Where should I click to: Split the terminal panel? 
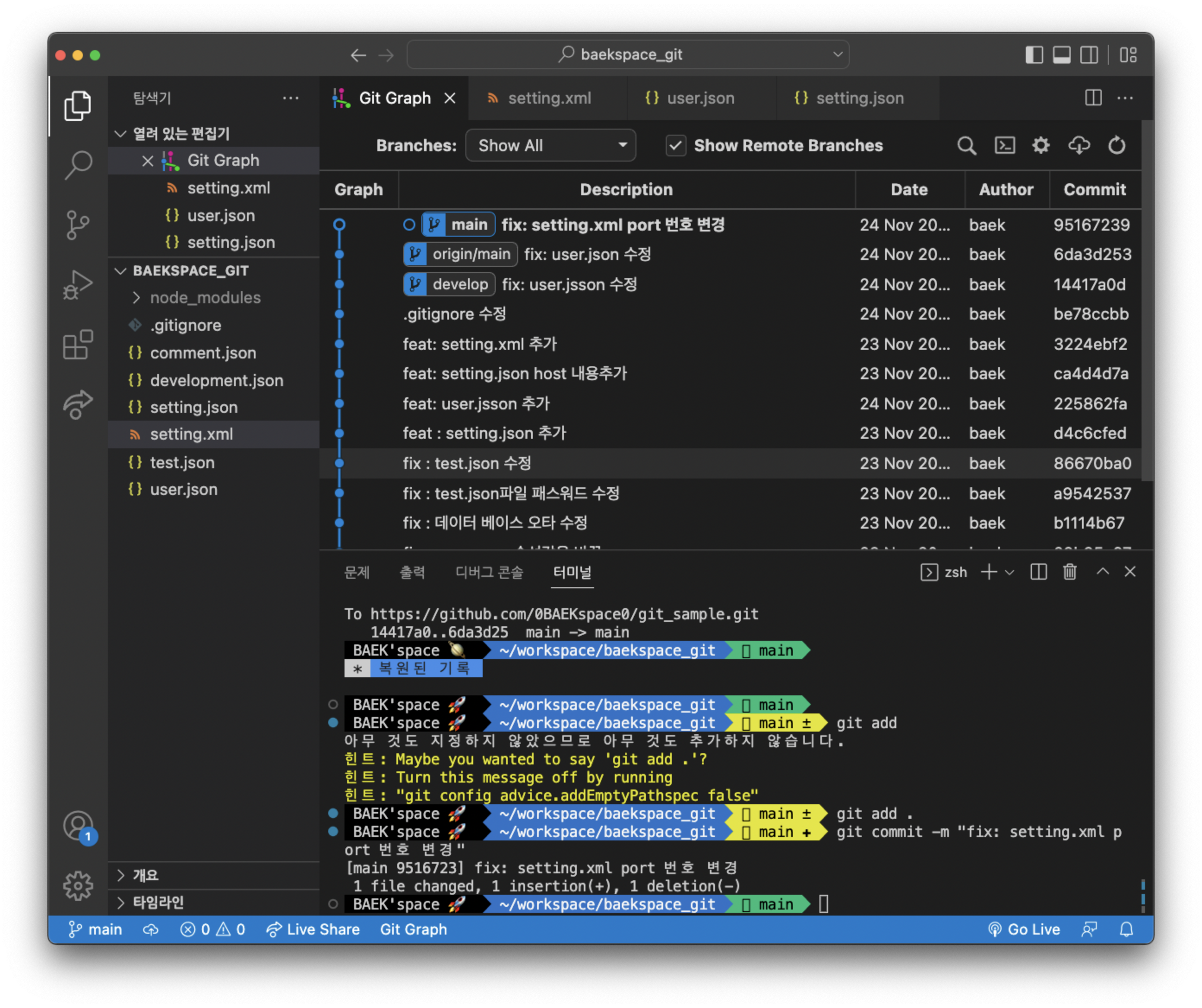(1038, 572)
